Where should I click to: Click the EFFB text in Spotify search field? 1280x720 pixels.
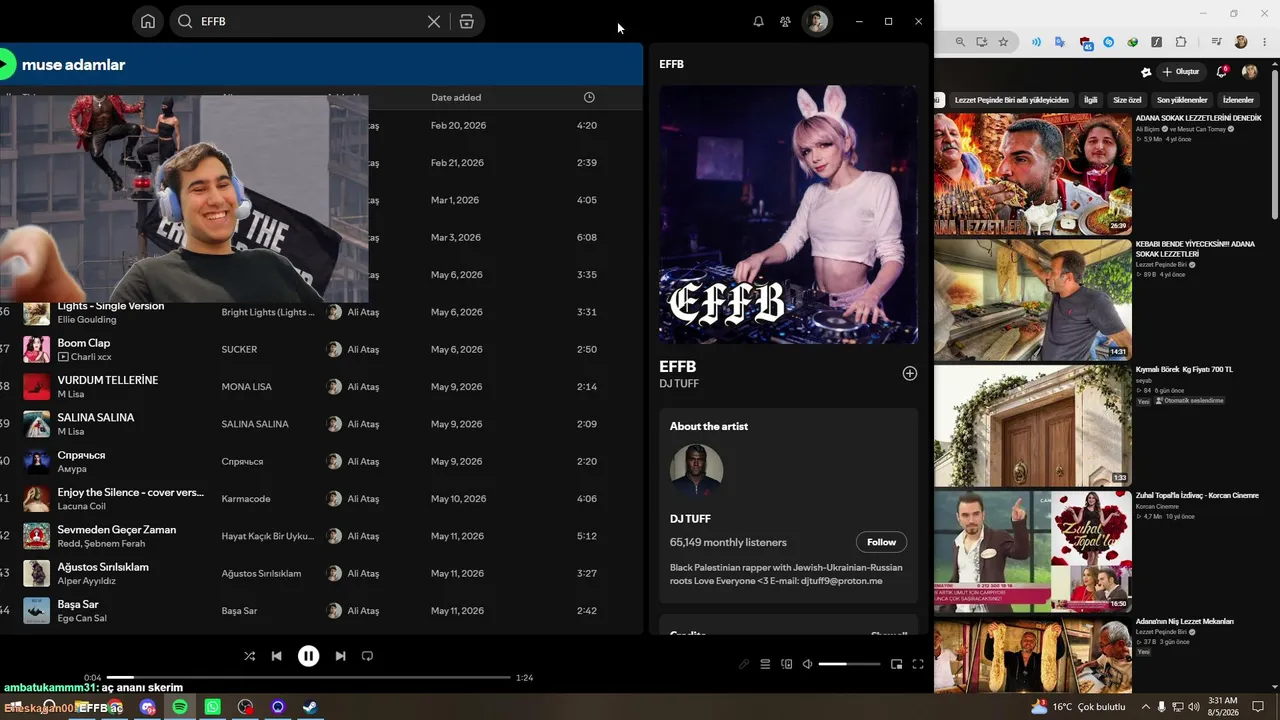tap(213, 21)
